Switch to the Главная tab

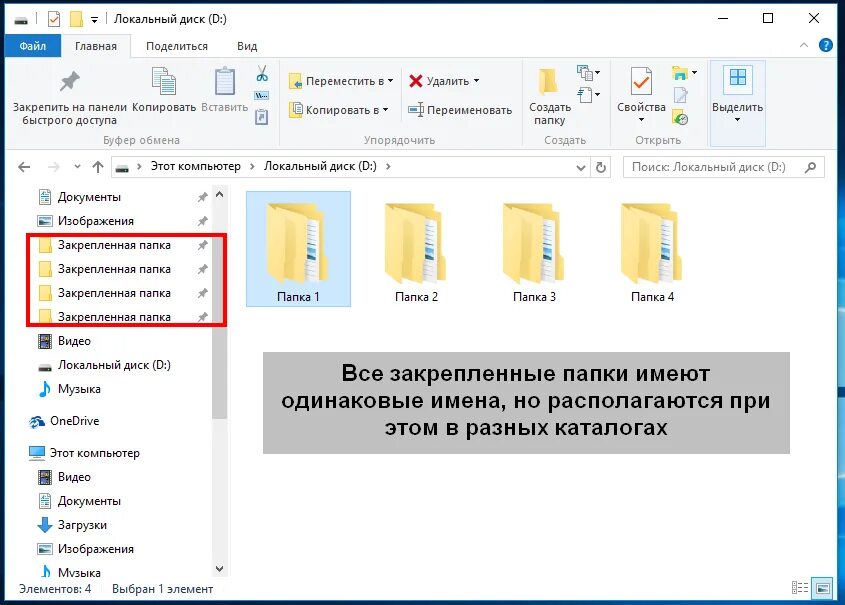click(x=95, y=46)
